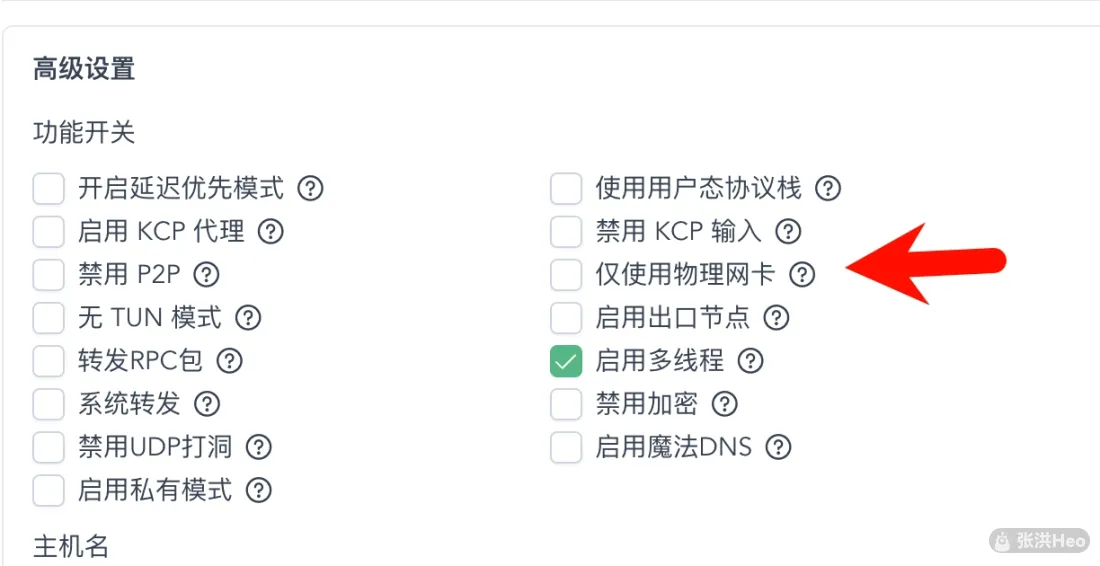Click question mark next to 转发RPC包
The height and width of the screenshot is (566, 1100).
tap(229, 361)
